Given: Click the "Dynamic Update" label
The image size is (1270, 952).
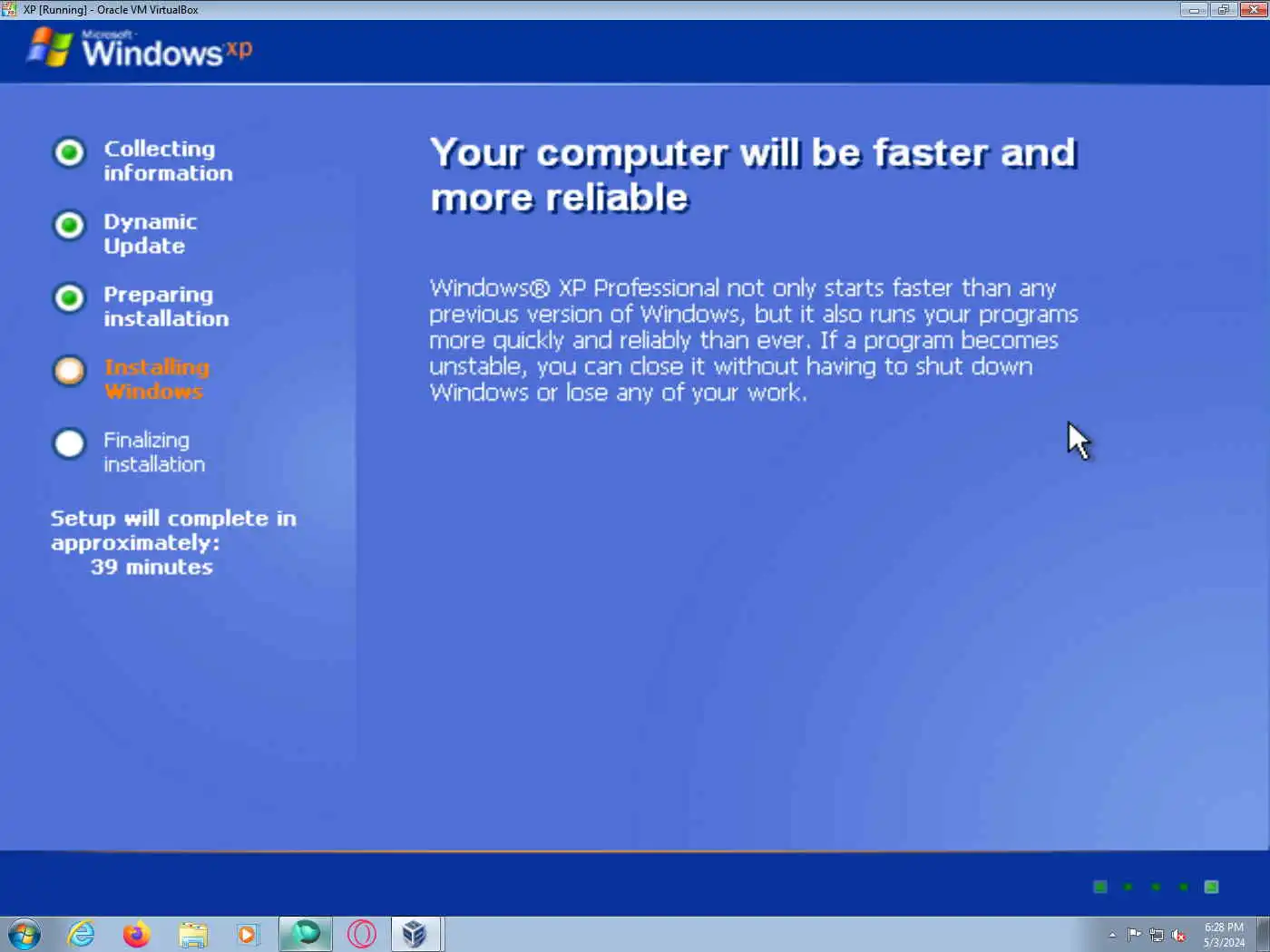Looking at the screenshot, I should click(150, 234).
